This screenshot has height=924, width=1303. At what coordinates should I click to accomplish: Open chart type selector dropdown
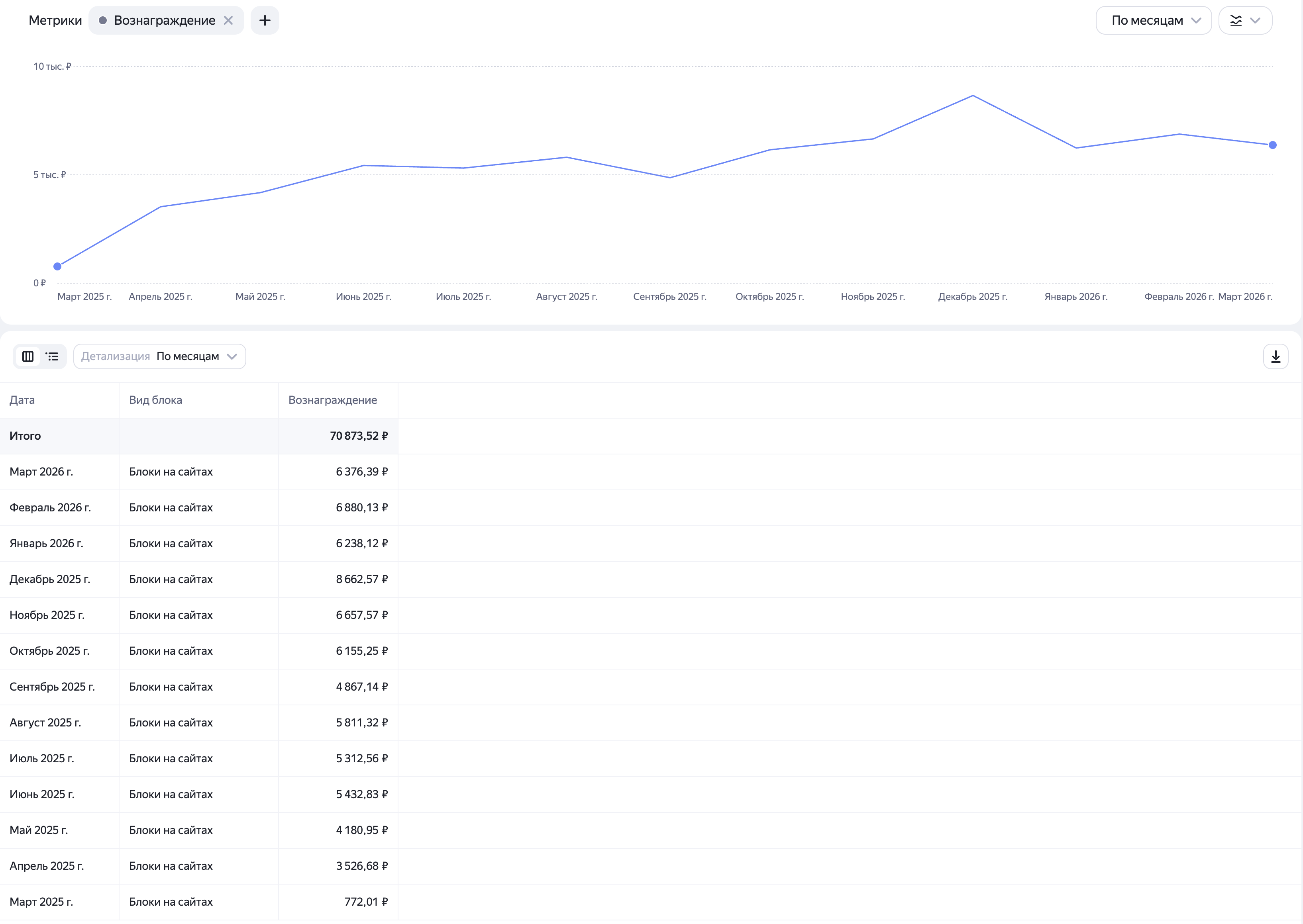[1245, 20]
